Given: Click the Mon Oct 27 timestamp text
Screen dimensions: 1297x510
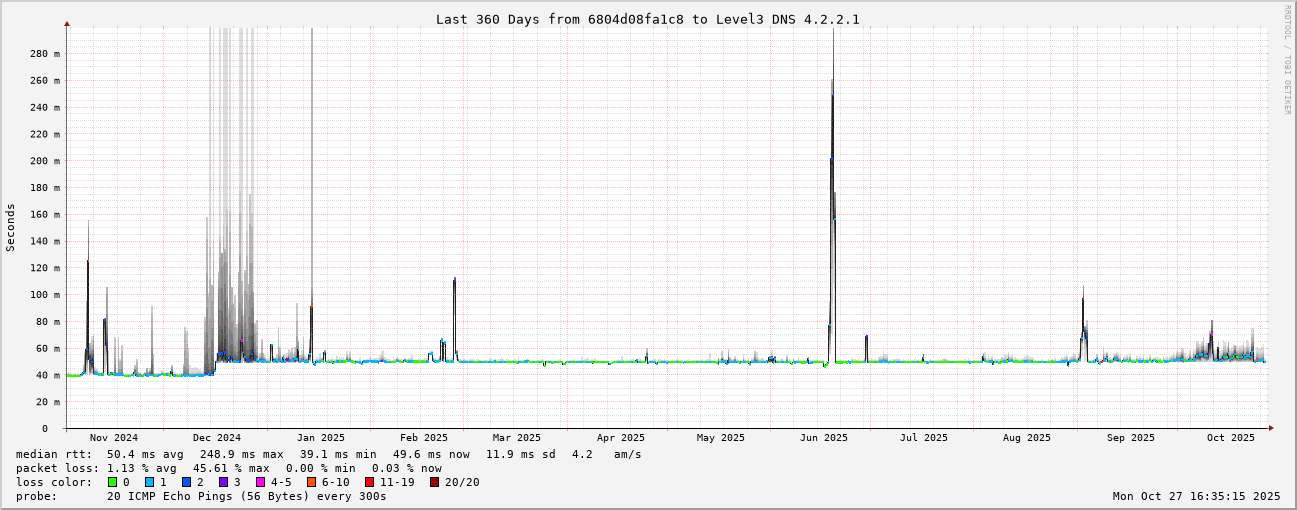Looking at the screenshot, I should point(1196,496).
